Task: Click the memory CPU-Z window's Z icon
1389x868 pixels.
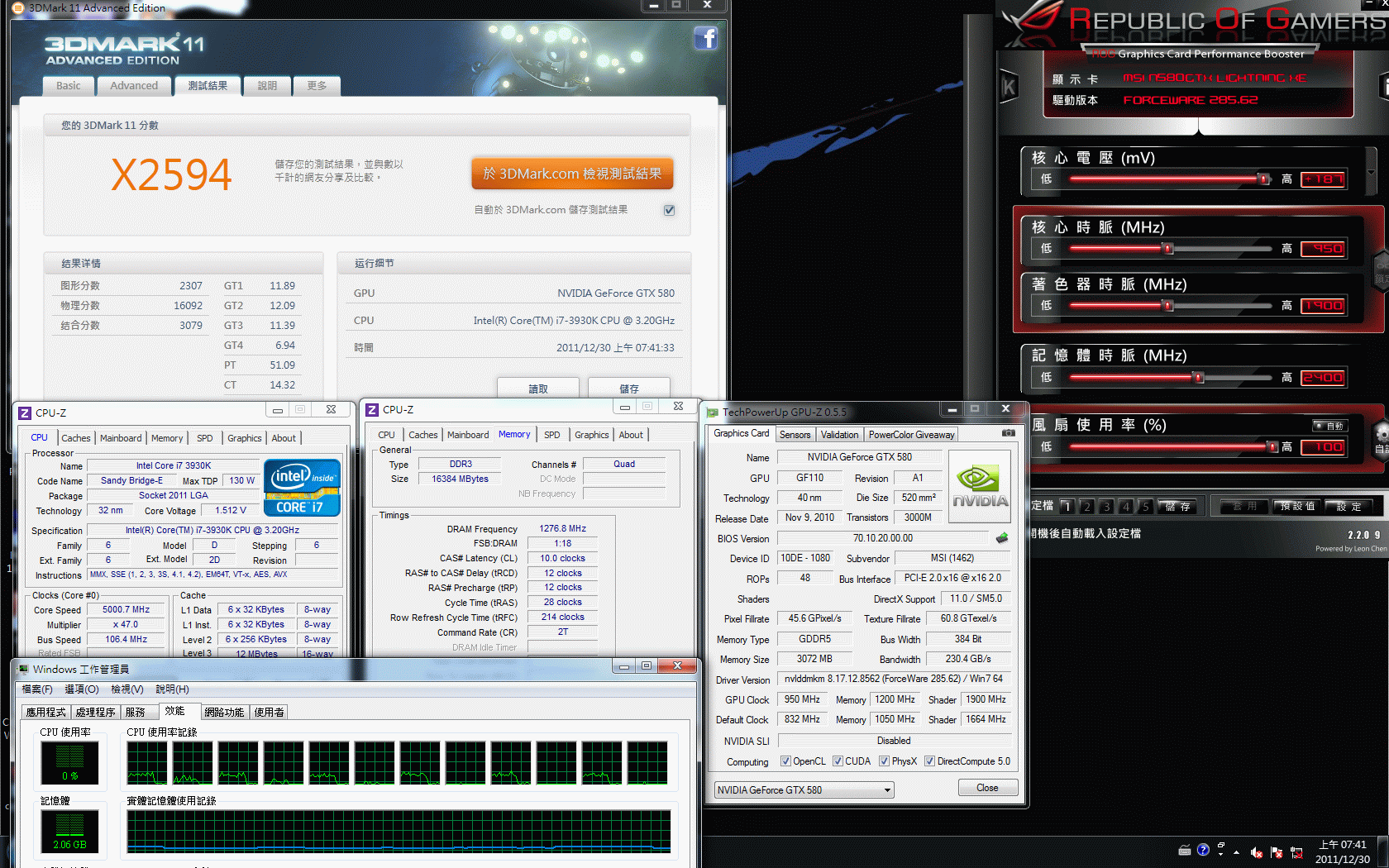Action: click(372, 409)
